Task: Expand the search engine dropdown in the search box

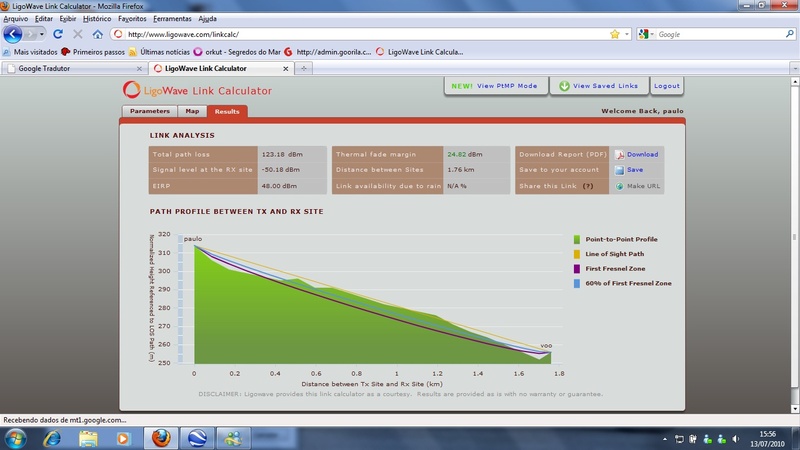Action: tap(649, 34)
